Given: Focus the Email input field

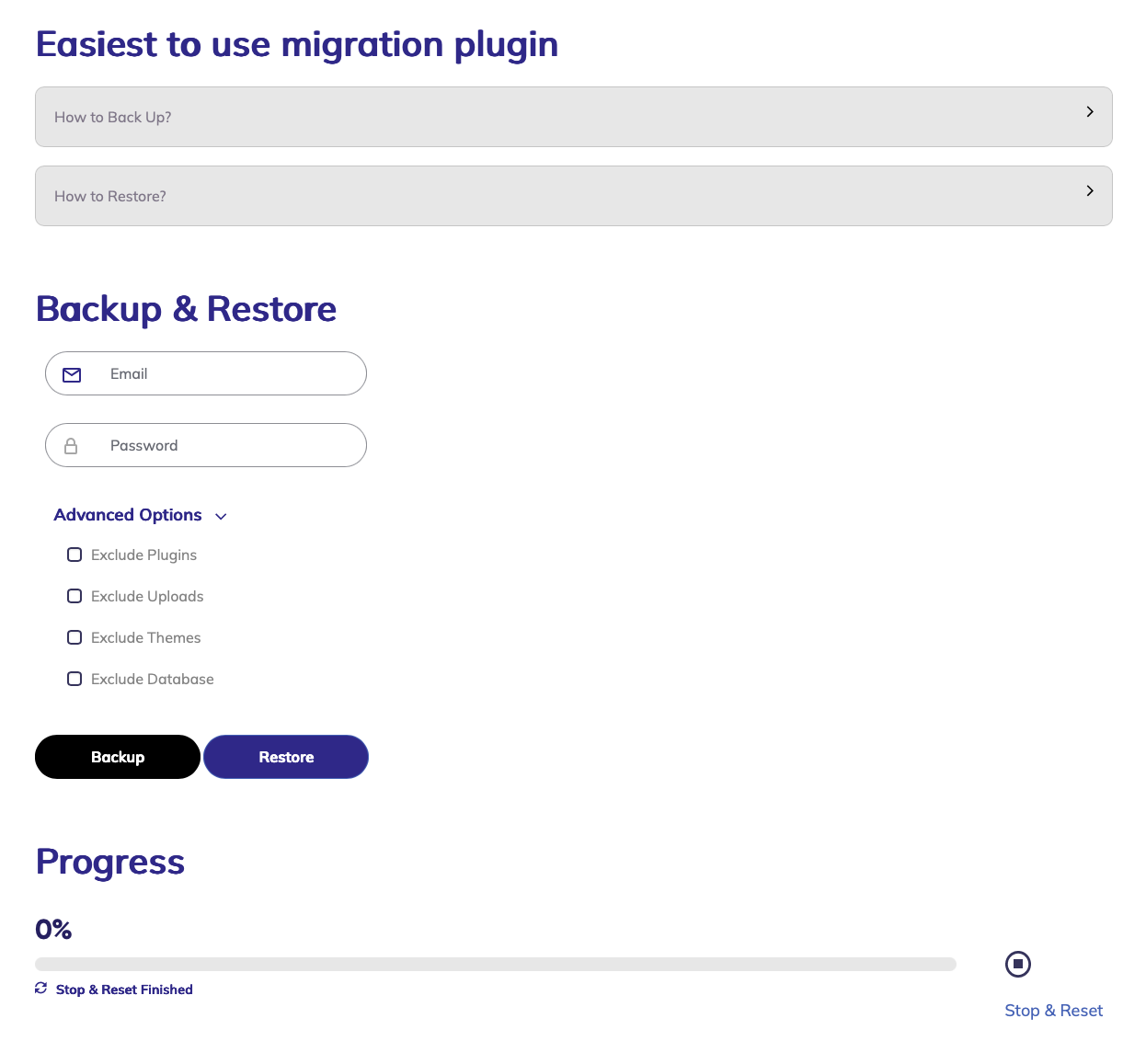Looking at the screenshot, I should tap(230, 374).
